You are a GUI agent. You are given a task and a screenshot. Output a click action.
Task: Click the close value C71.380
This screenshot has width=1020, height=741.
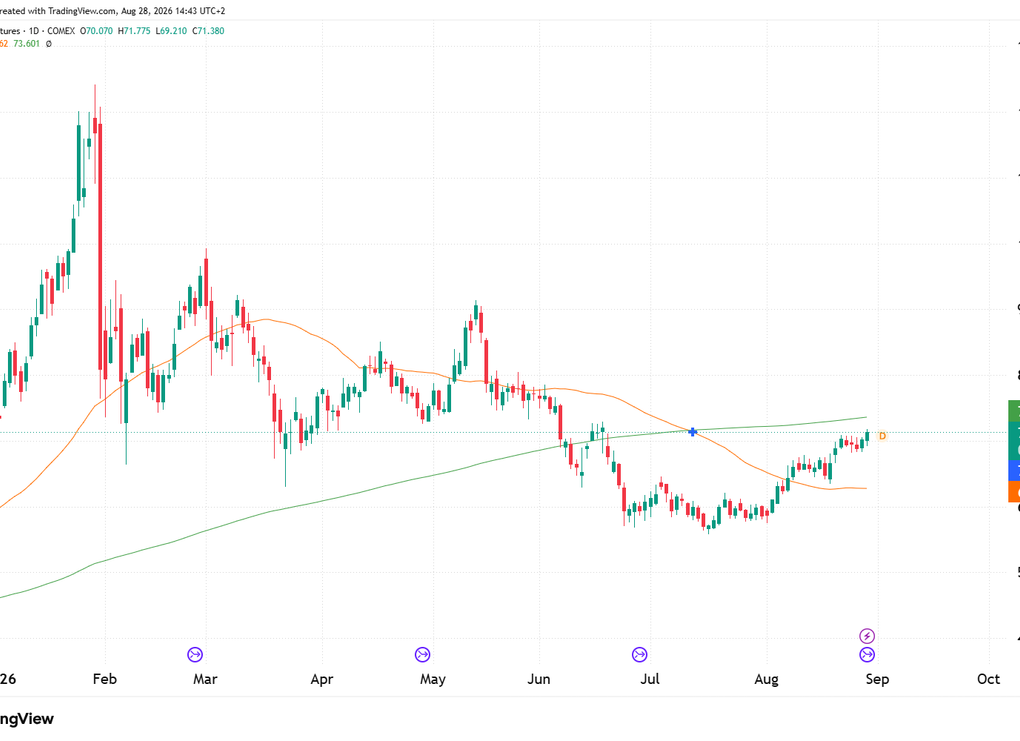pos(208,31)
